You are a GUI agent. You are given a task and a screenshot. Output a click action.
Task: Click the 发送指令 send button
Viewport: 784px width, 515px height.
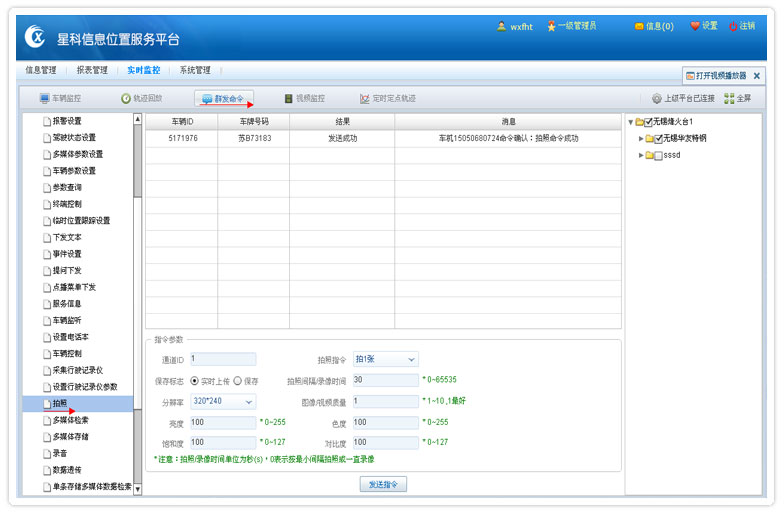383,484
